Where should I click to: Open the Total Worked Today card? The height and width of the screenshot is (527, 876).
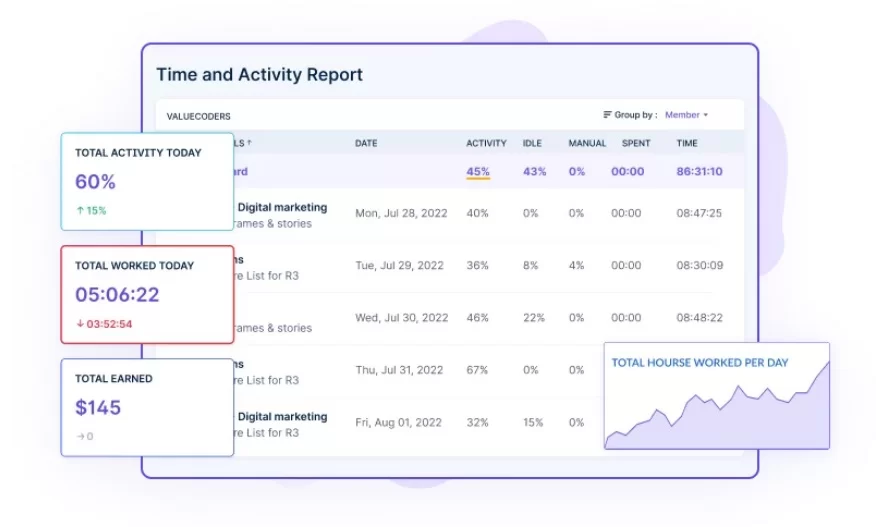tap(147, 295)
